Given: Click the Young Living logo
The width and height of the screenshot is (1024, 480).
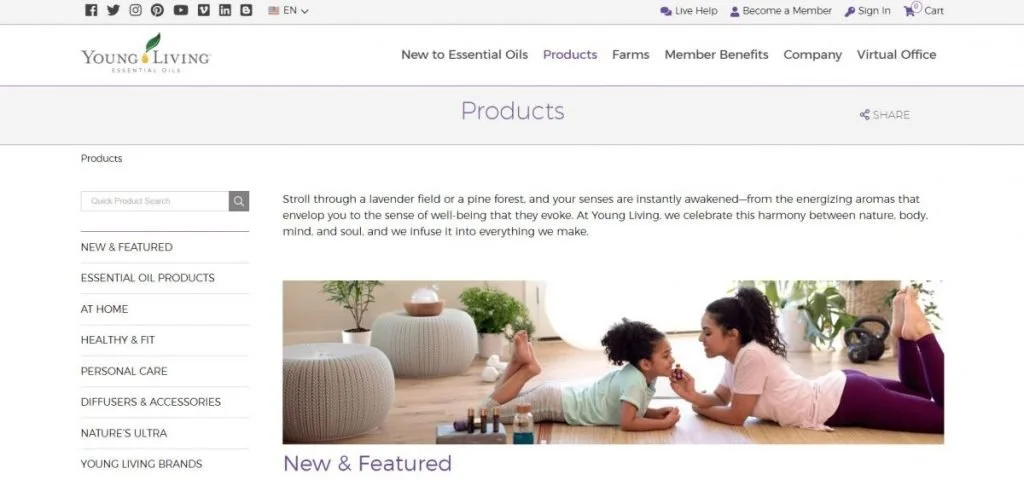Looking at the screenshot, I should point(146,54).
